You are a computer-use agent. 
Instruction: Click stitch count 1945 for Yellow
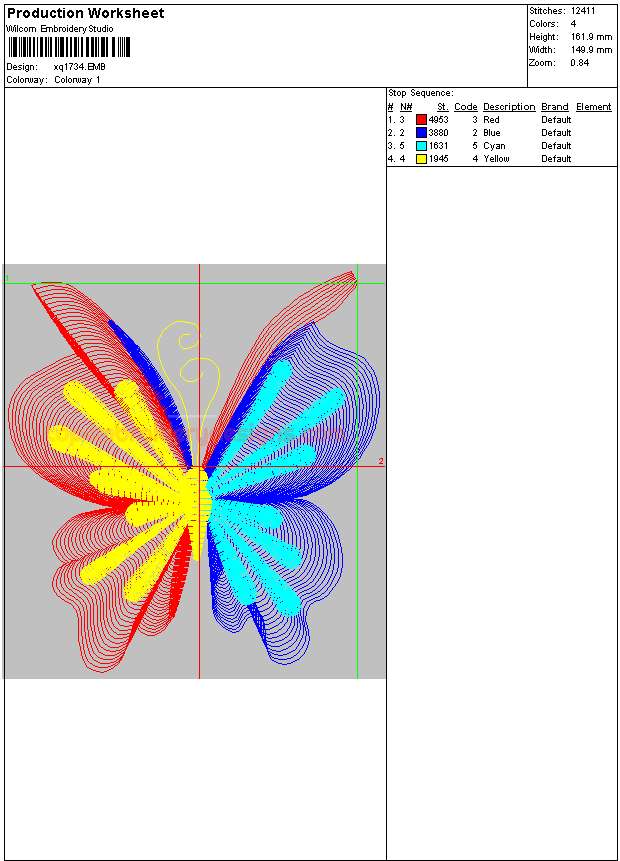(x=438, y=159)
